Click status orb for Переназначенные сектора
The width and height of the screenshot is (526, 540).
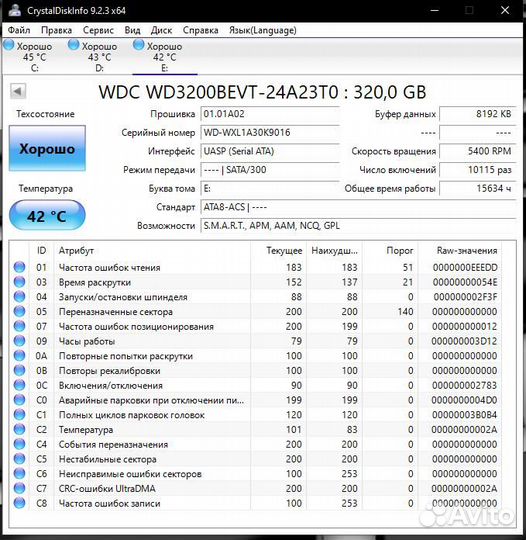tap(19, 312)
